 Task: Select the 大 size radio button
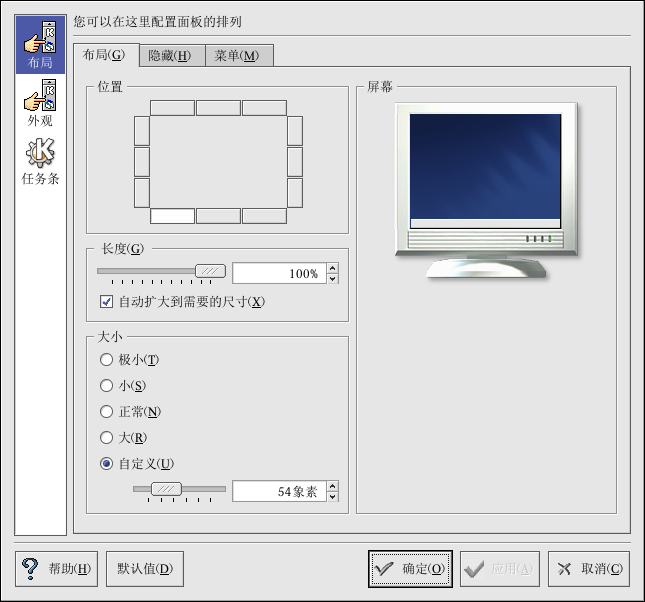coord(107,437)
